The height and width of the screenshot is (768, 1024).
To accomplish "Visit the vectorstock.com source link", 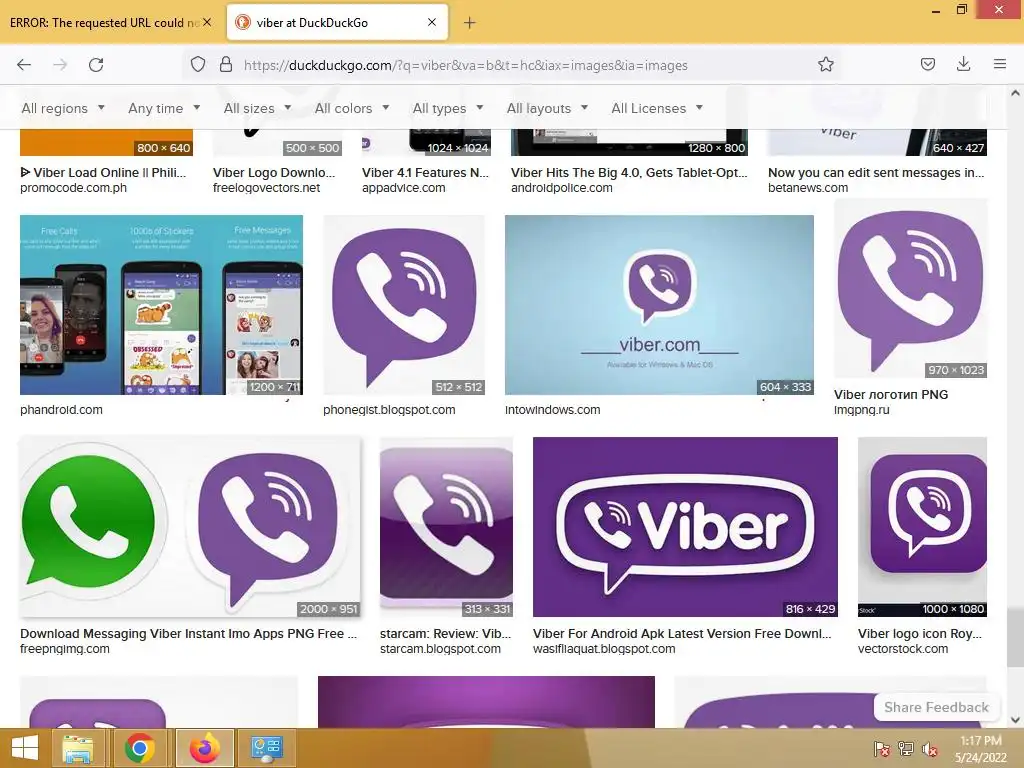I will (x=903, y=649).
